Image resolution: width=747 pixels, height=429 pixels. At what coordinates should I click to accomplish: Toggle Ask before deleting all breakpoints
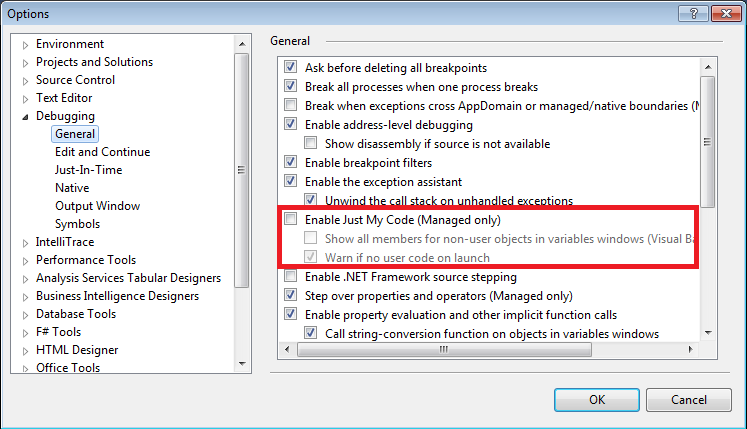pyautogui.click(x=291, y=68)
